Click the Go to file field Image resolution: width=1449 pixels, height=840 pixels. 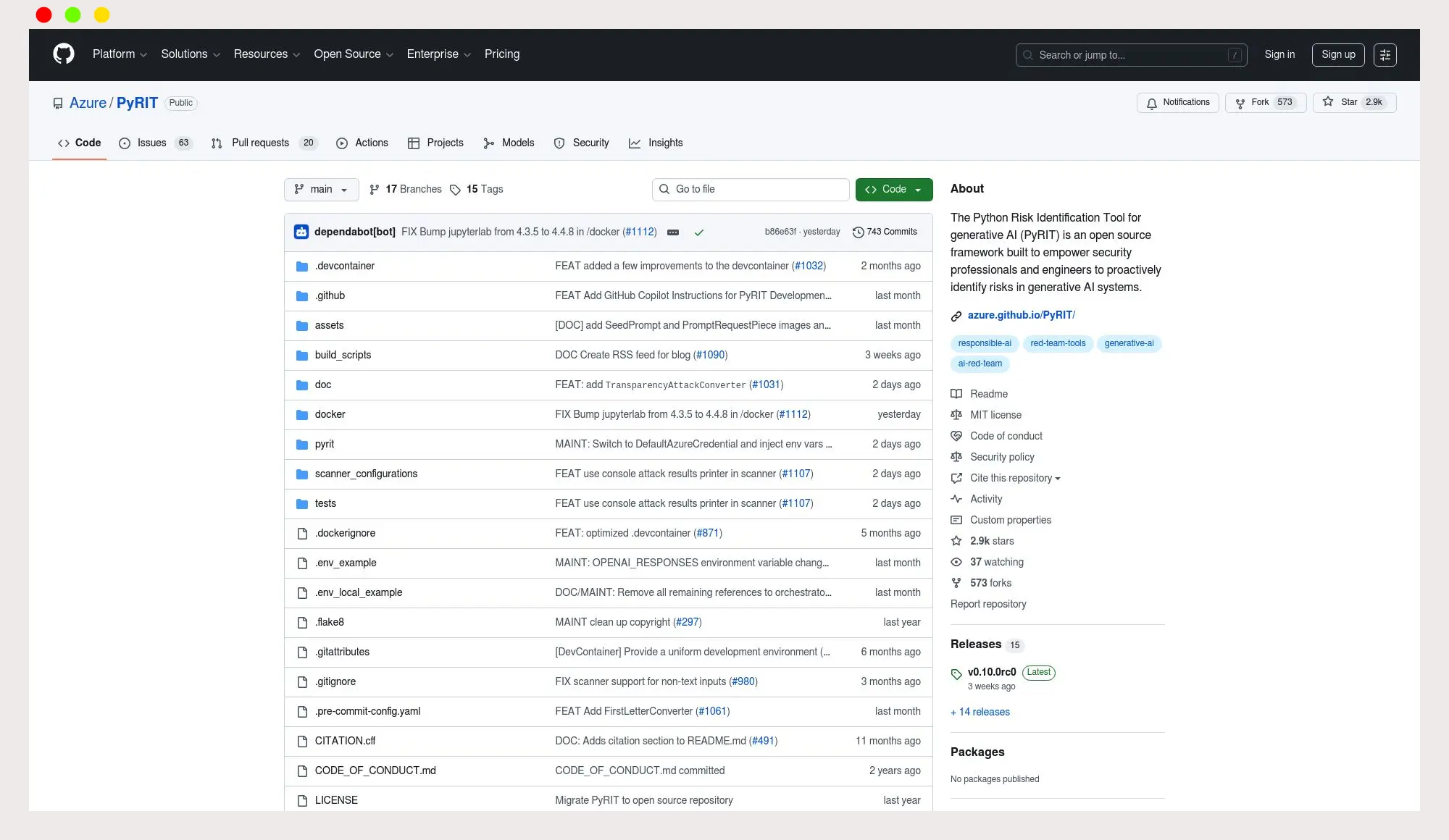click(x=750, y=190)
